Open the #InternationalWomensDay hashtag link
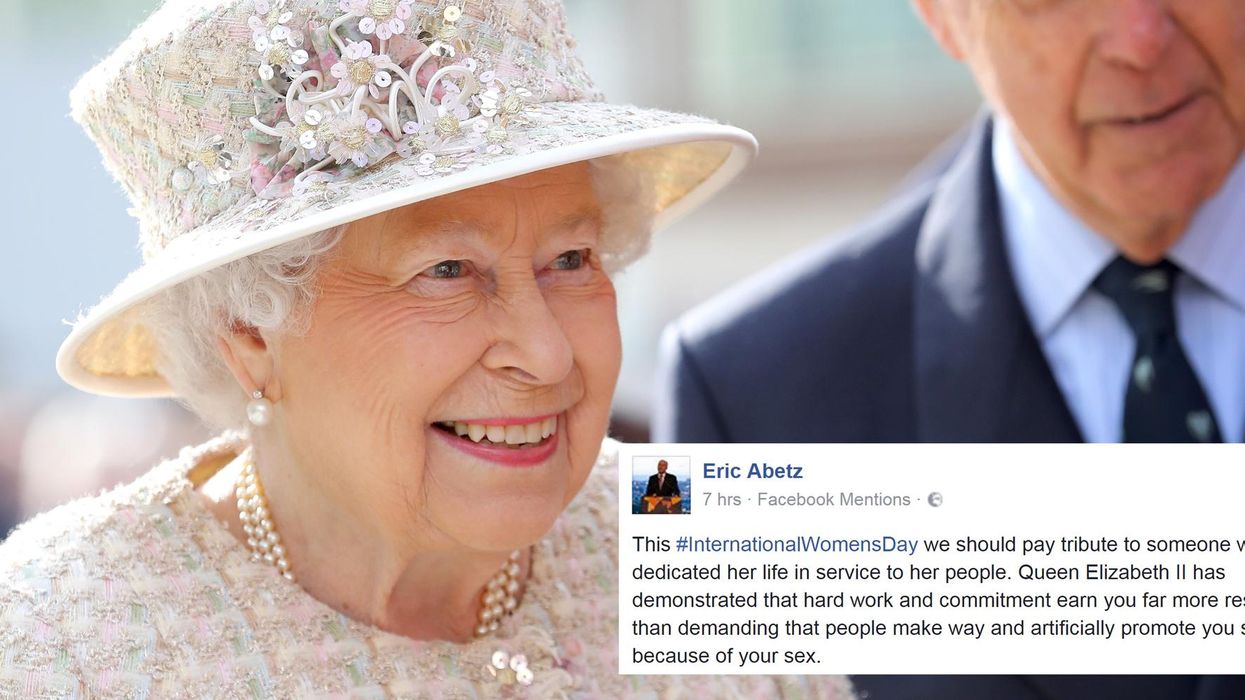This screenshot has width=1245, height=700. coord(796,545)
